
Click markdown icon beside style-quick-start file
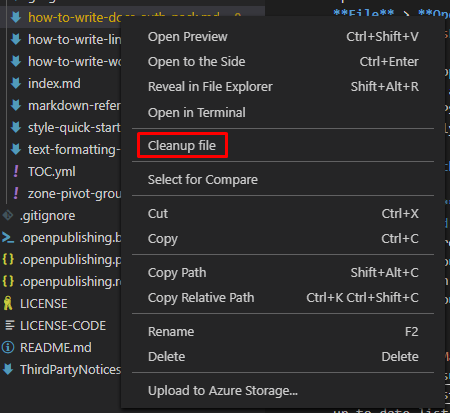click(x=16, y=127)
